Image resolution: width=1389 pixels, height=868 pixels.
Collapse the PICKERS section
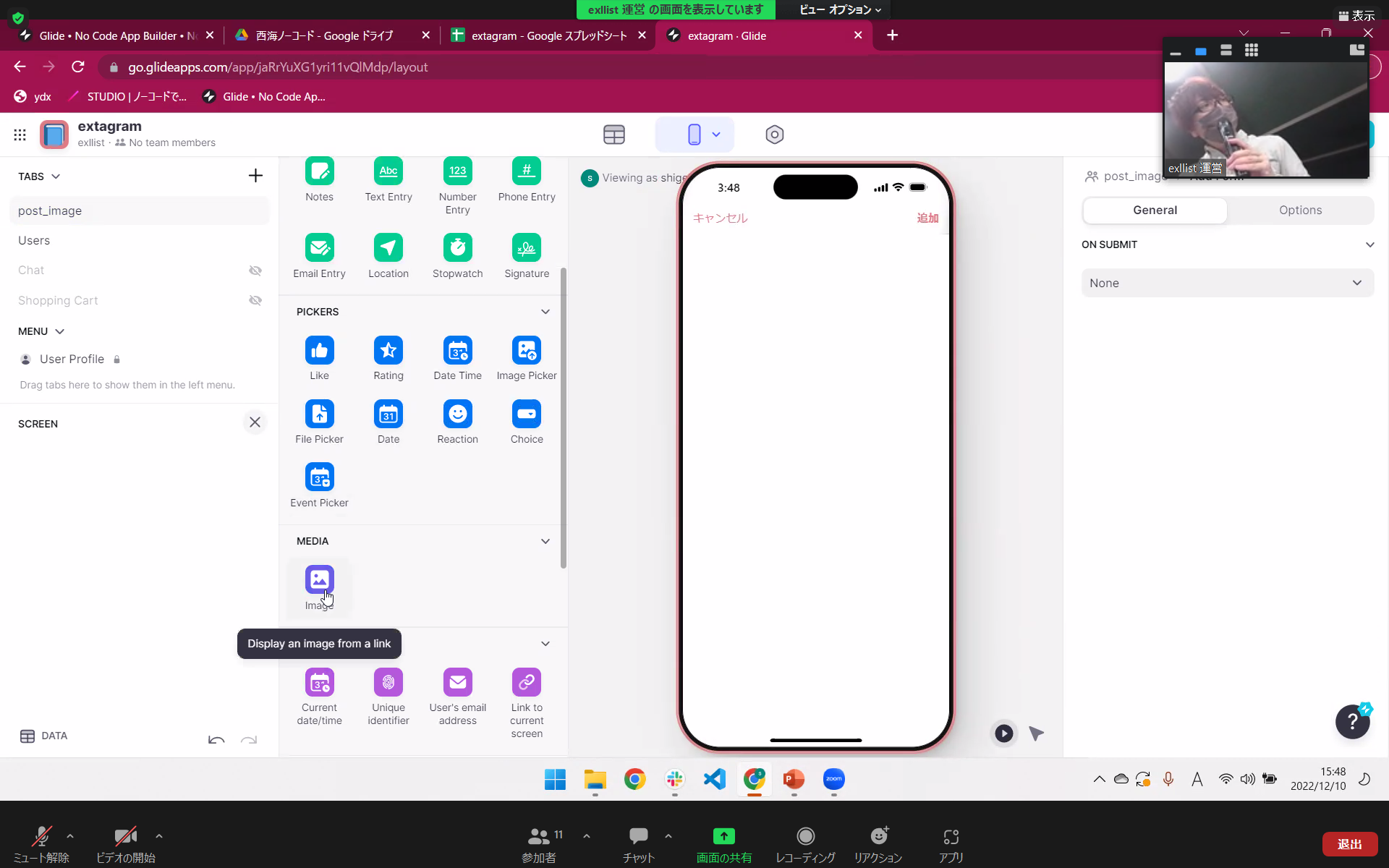545,312
